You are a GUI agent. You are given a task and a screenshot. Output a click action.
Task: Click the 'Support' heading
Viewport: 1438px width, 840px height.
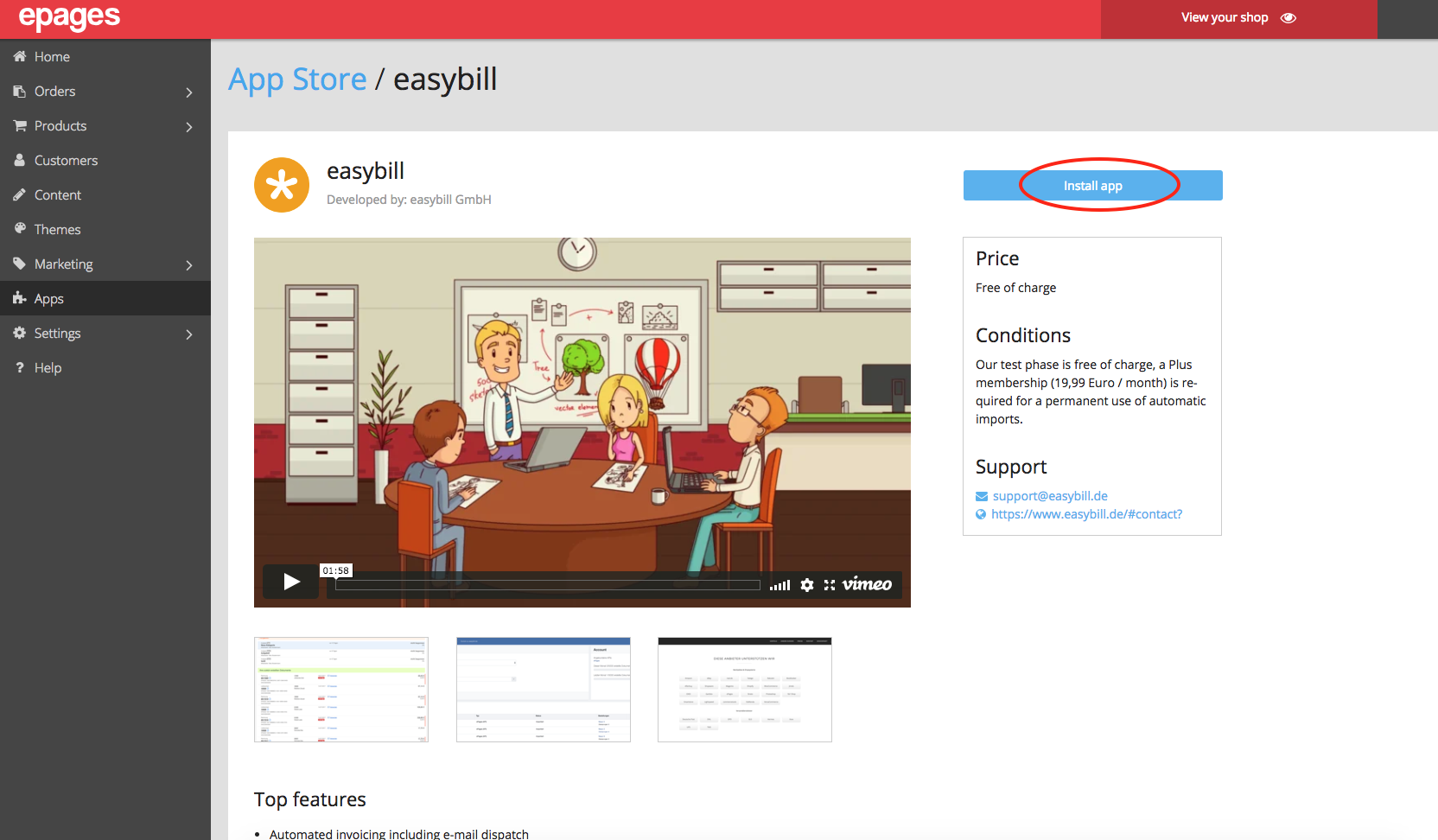tap(1011, 467)
